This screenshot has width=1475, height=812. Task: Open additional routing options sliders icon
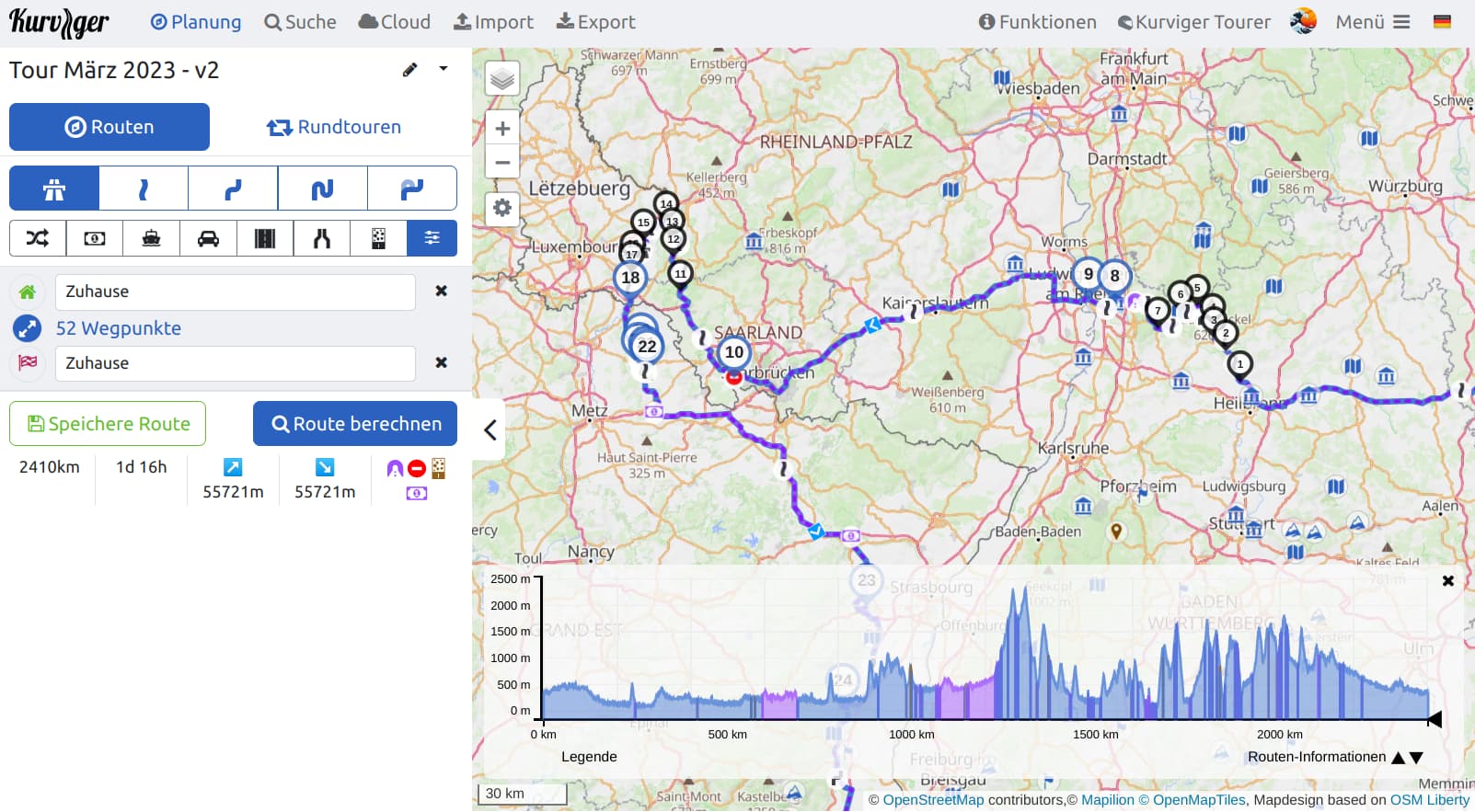(x=432, y=238)
